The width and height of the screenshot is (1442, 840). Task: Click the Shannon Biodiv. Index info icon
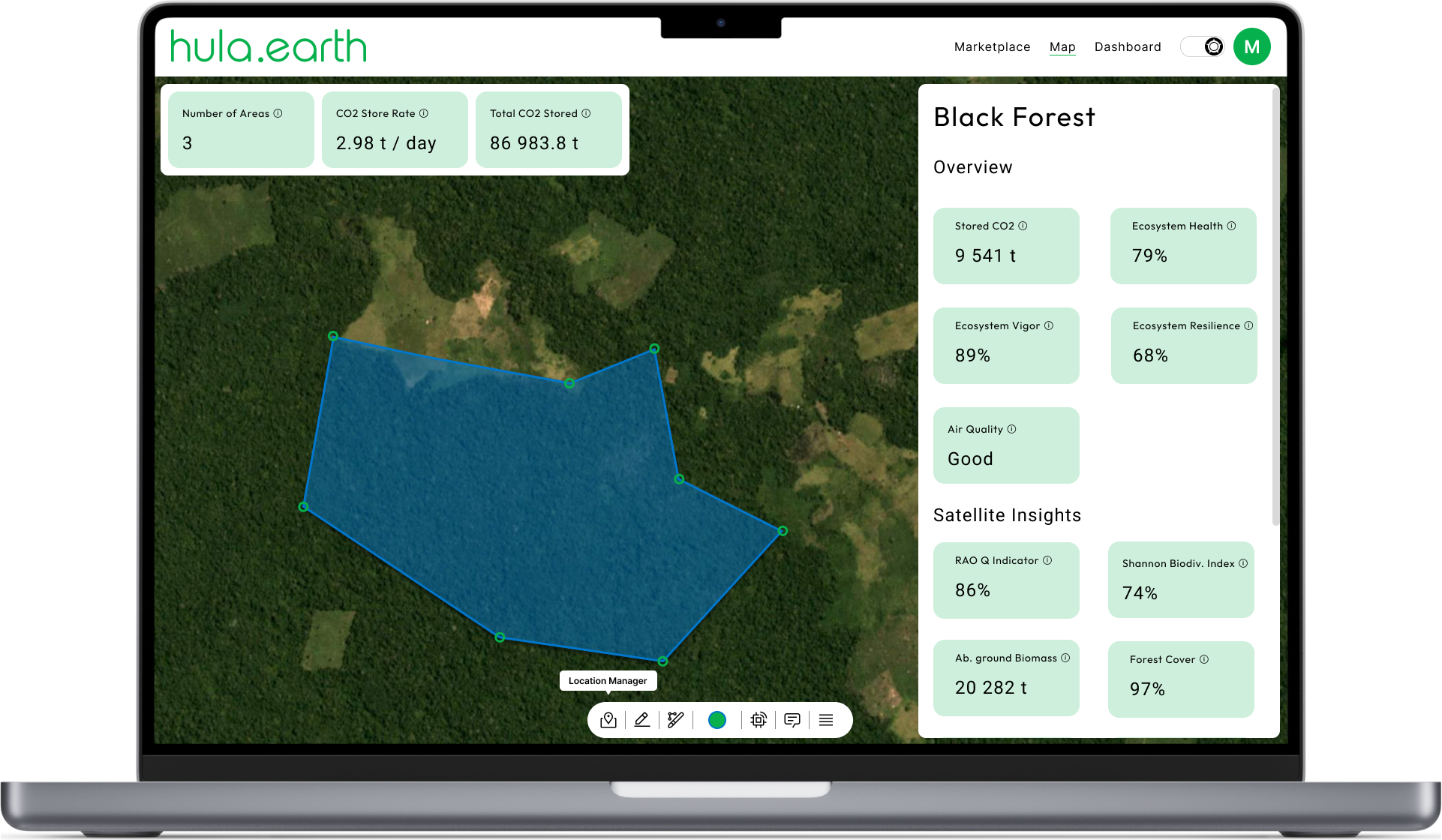click(x=1242, y=562)
